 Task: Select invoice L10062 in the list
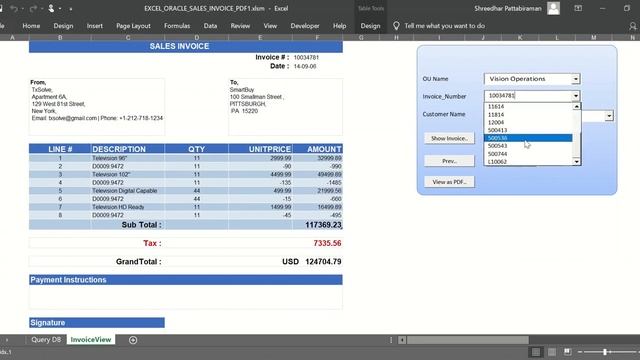[x=528, y=162]
